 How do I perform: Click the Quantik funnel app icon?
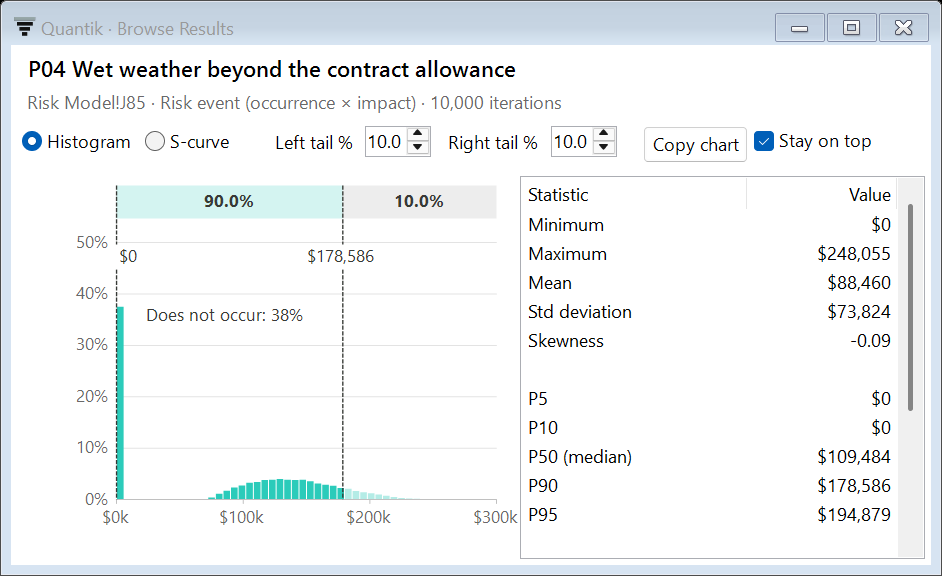coord(25,27)
